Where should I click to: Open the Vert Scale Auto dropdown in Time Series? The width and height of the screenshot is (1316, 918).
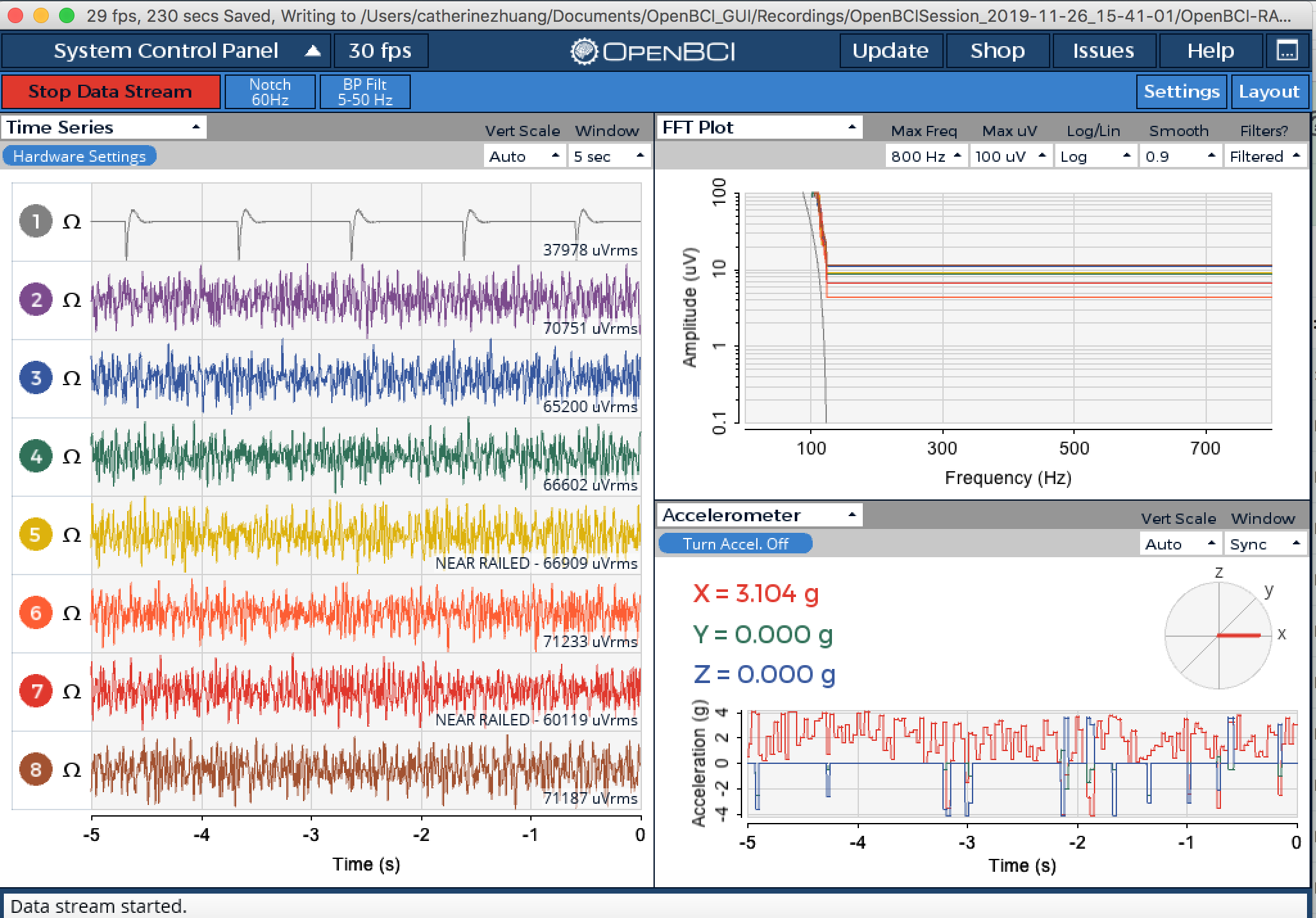click(x=524, y=157)
